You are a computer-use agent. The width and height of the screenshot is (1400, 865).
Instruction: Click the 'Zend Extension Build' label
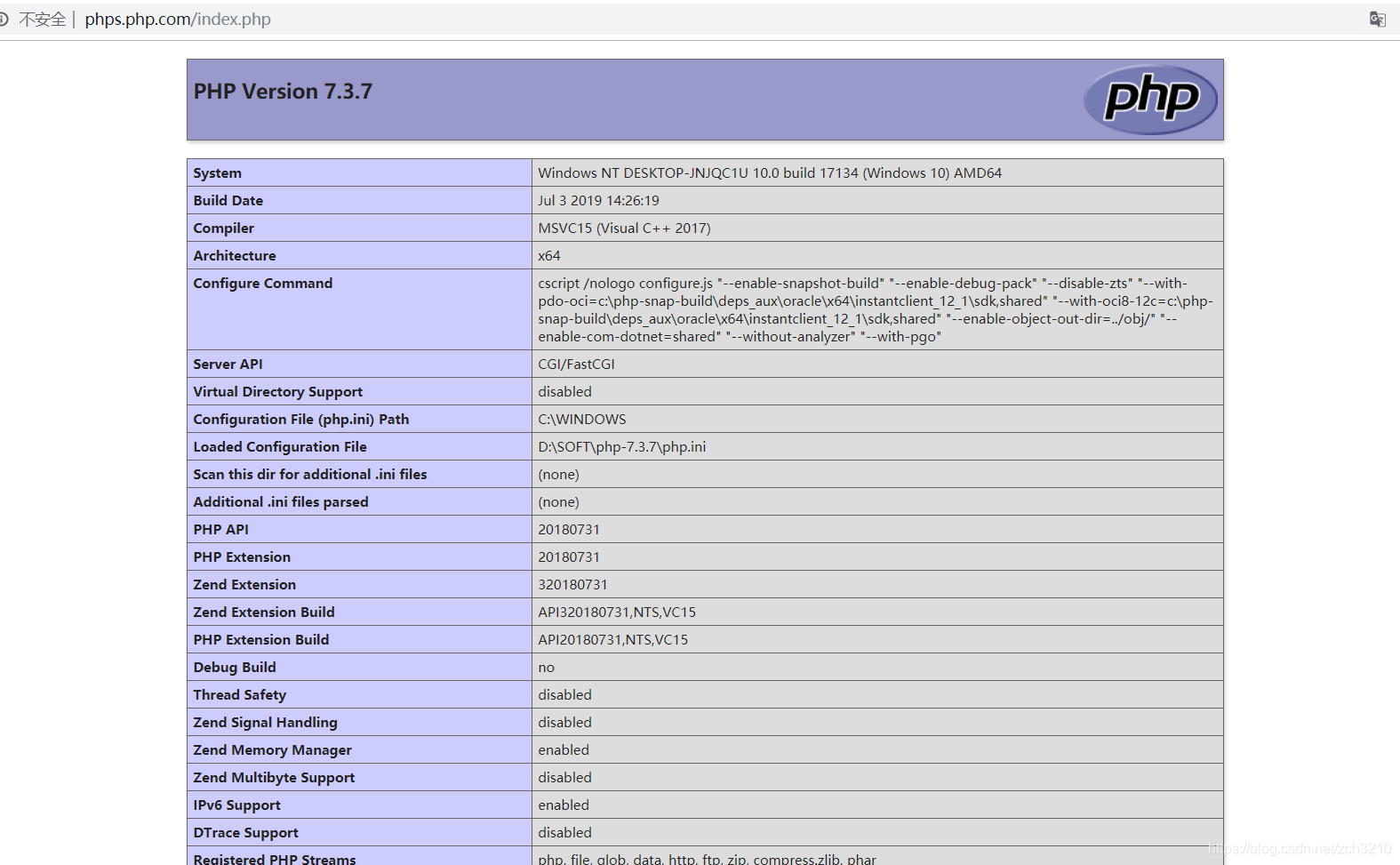(264, 612)
